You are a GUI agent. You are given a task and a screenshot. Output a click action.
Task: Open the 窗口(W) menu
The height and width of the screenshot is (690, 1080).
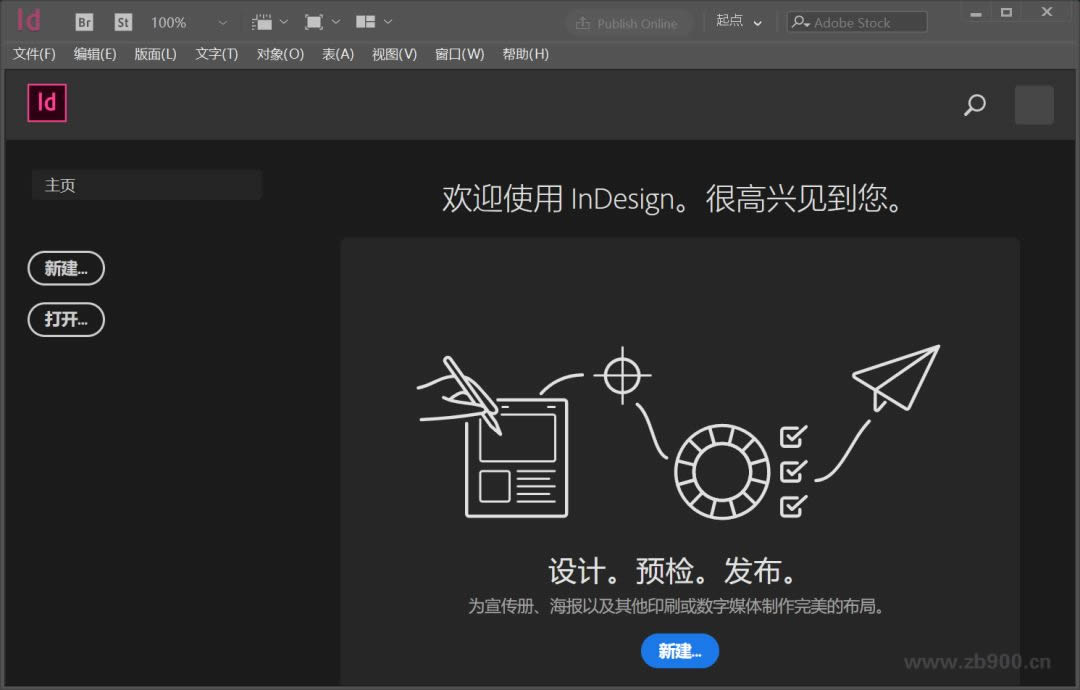tap(459, 54)
